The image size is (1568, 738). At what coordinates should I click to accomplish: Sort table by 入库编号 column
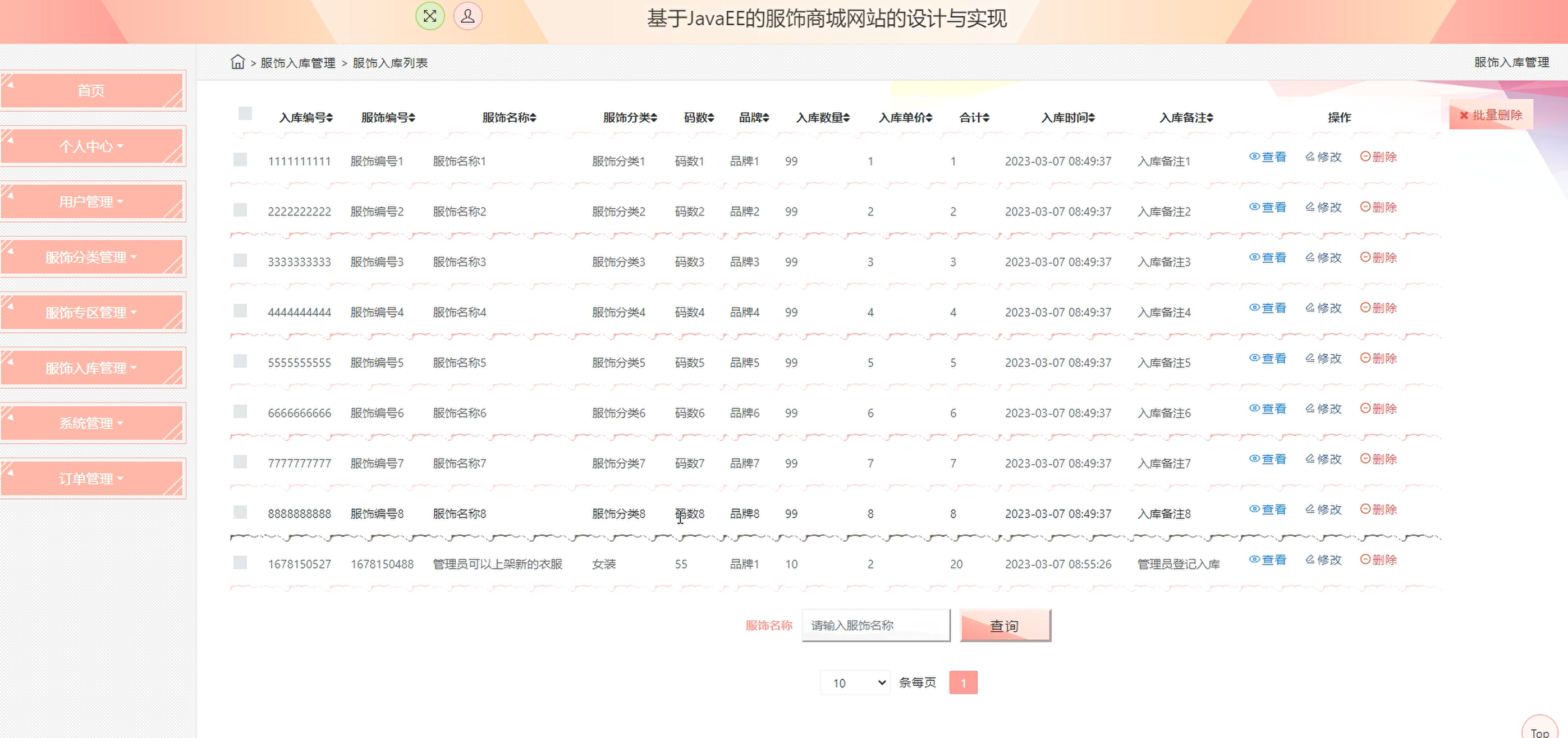pyautogui.click(x=305, y=117)
